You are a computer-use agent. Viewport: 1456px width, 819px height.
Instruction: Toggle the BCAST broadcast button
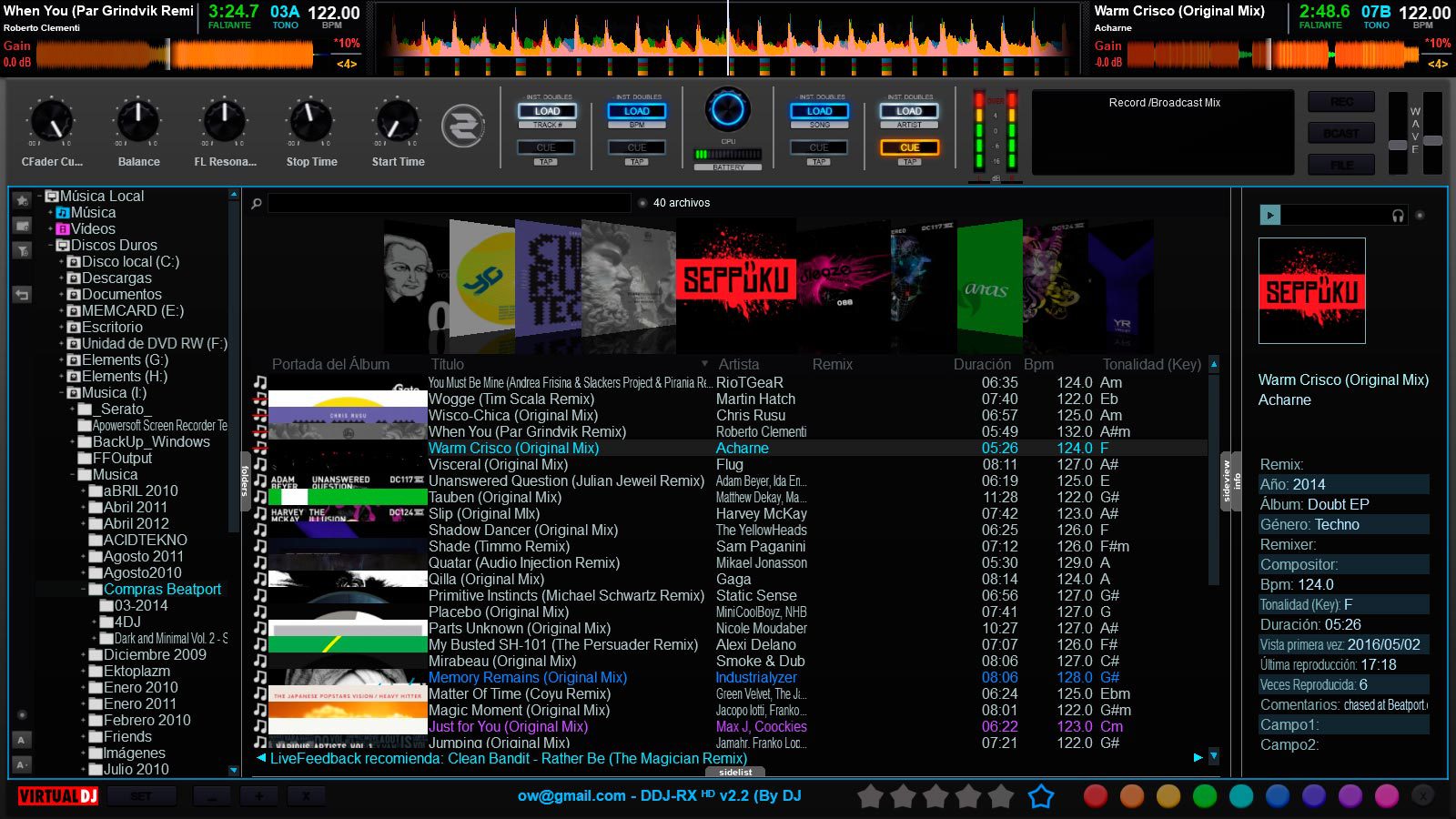(x=1341, y=133)
